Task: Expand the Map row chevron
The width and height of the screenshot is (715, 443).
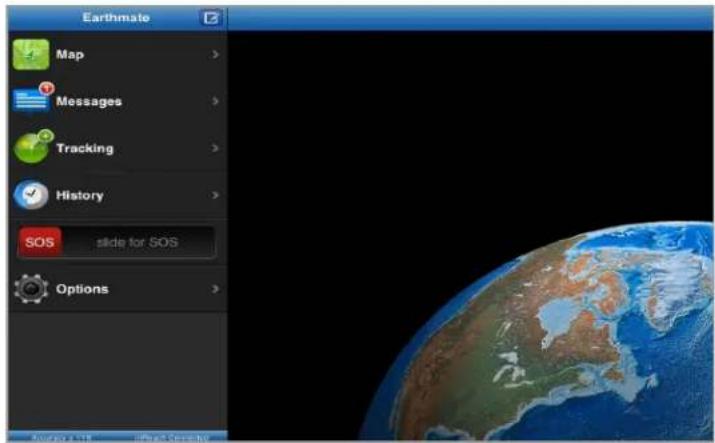Action: pos(215,55)
